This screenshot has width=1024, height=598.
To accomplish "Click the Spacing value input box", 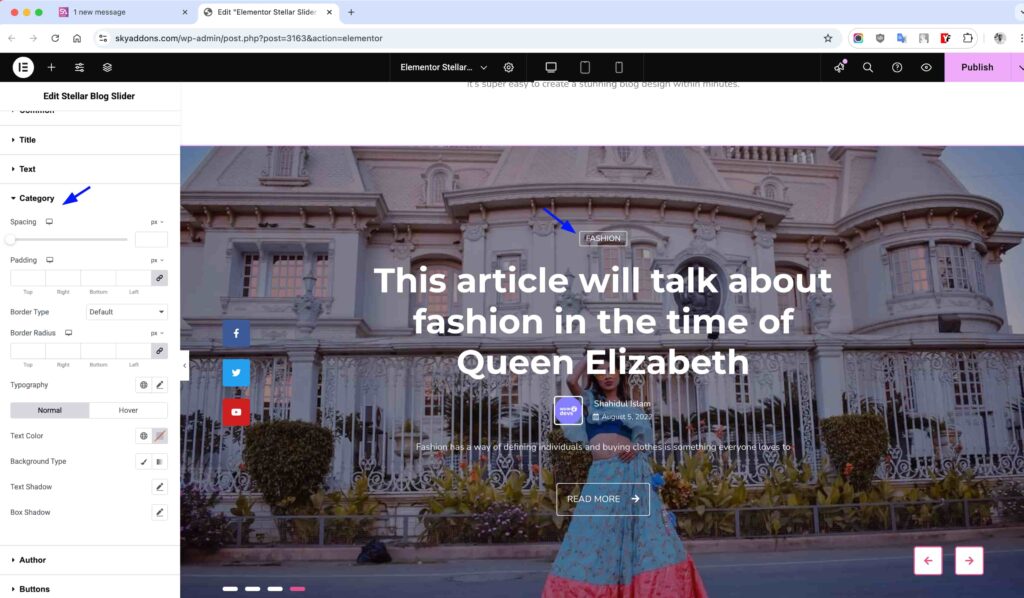I will tap(151, 240).
